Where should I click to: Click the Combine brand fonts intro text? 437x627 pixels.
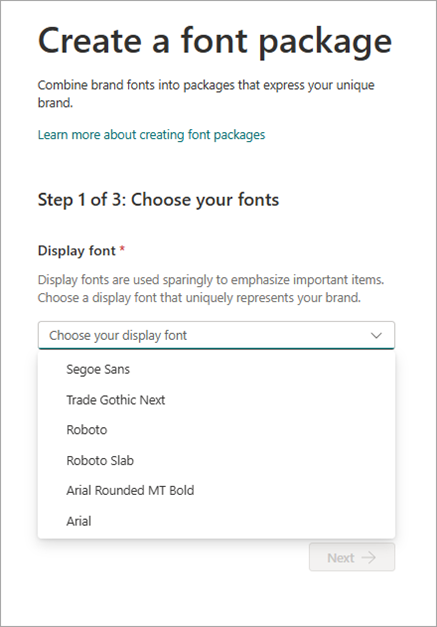point(206,94)
